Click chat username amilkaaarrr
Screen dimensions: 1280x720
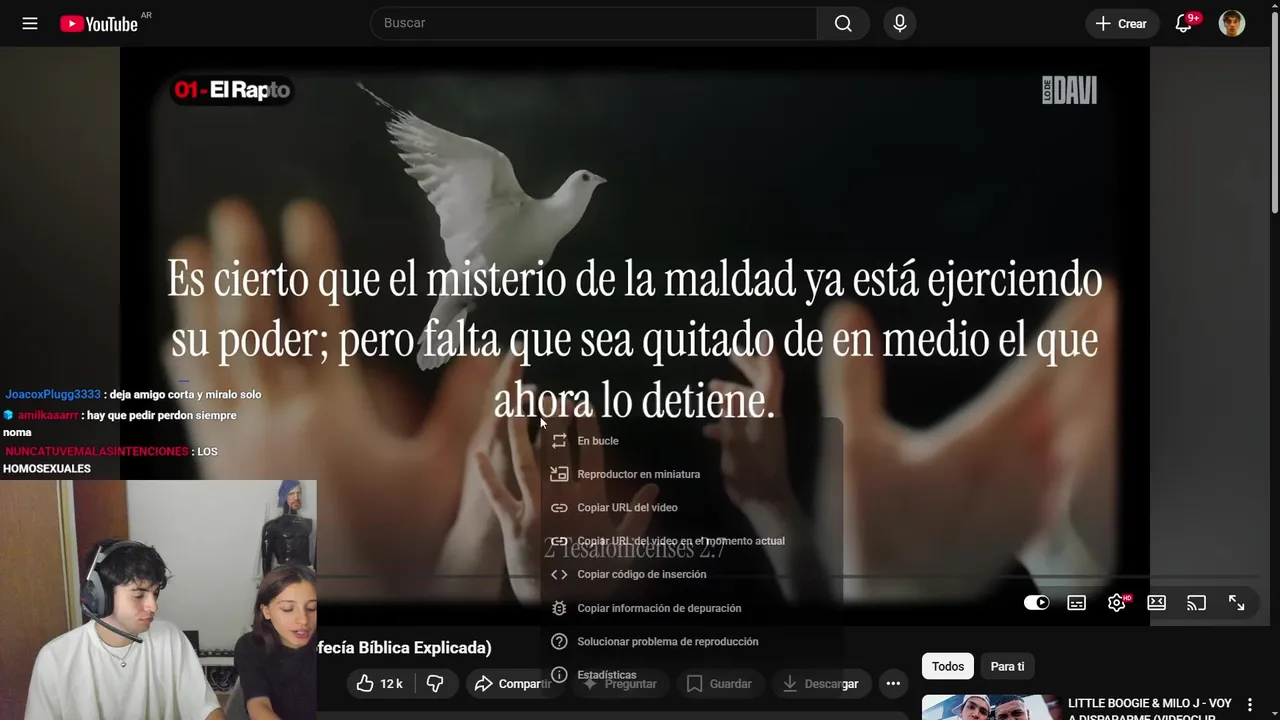pos(48,415)
